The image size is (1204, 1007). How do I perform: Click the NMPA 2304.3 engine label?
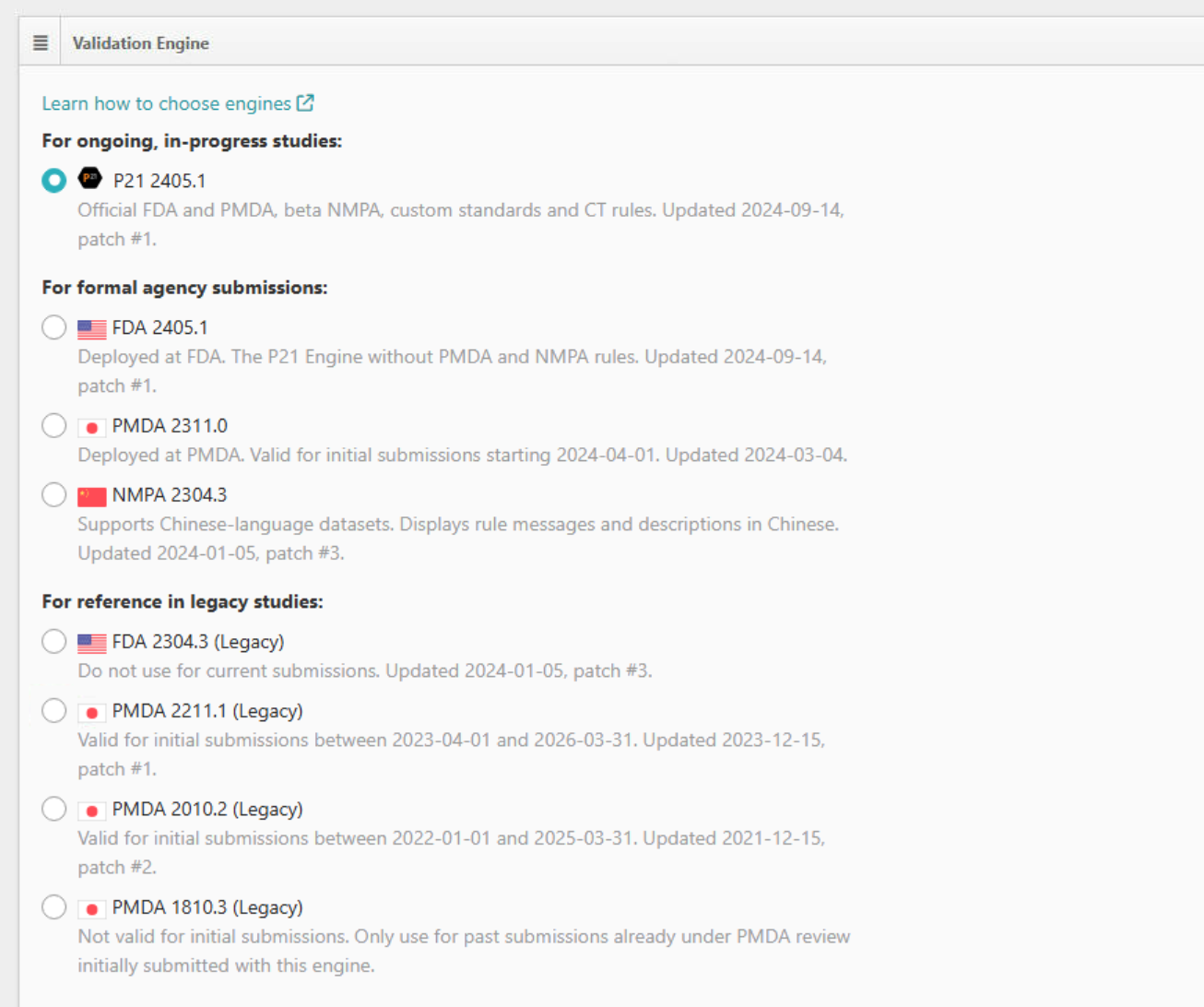[x=170, y=494]
